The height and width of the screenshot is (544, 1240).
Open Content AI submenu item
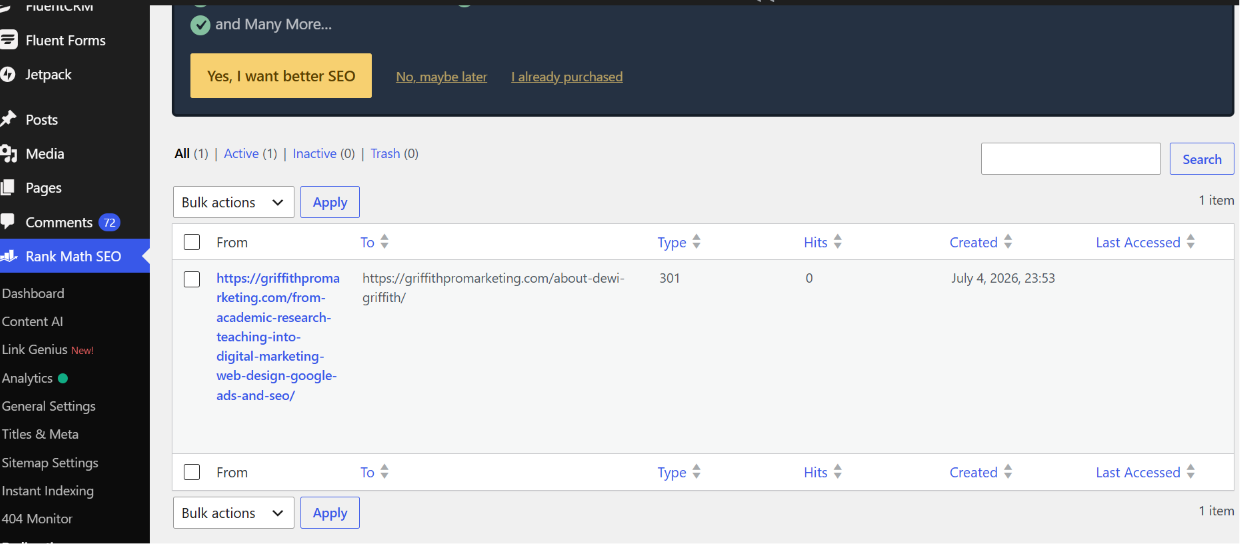[x=32, y=321]
